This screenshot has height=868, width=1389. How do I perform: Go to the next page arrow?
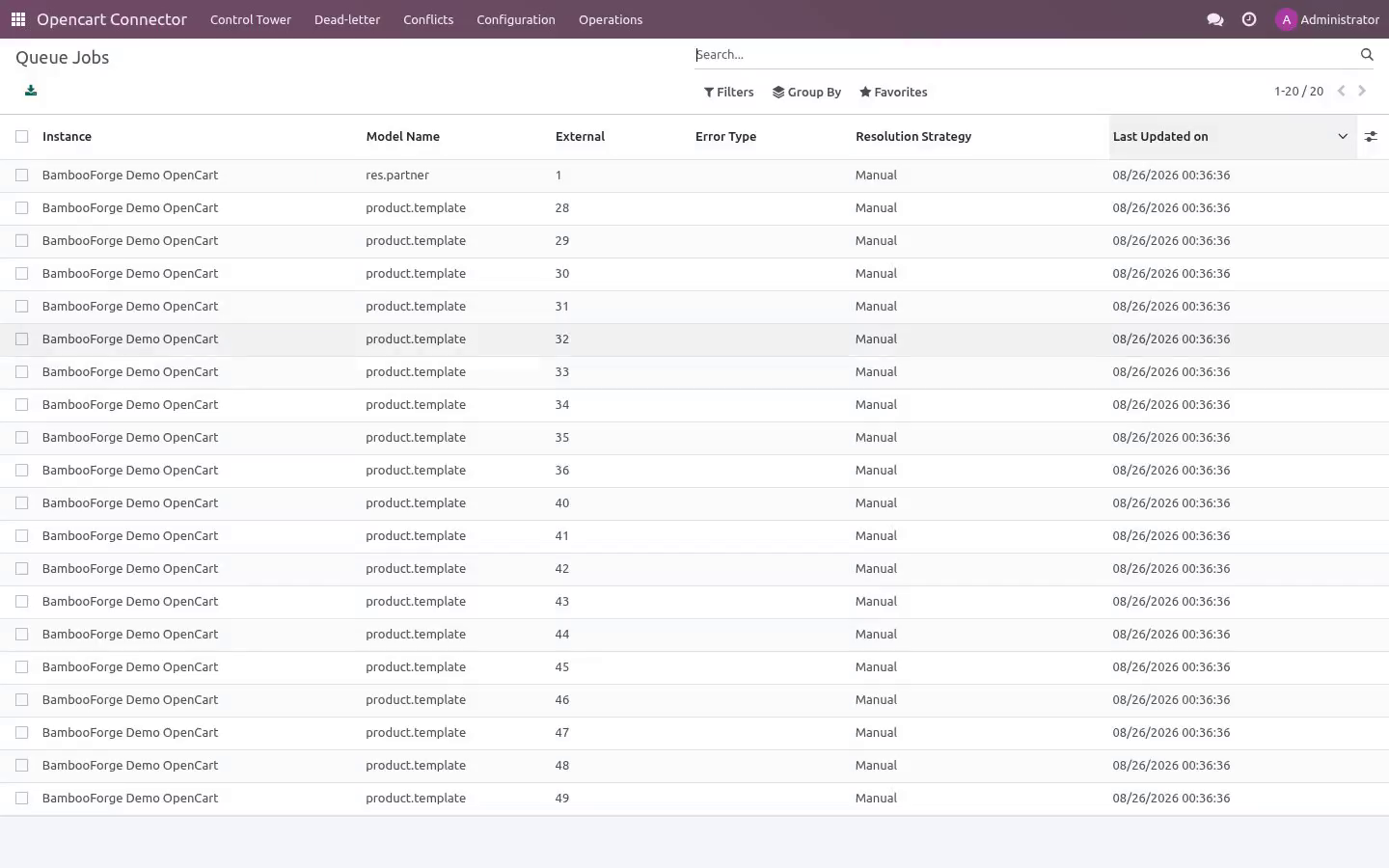pyautogui.click(x=1362, y=91)
